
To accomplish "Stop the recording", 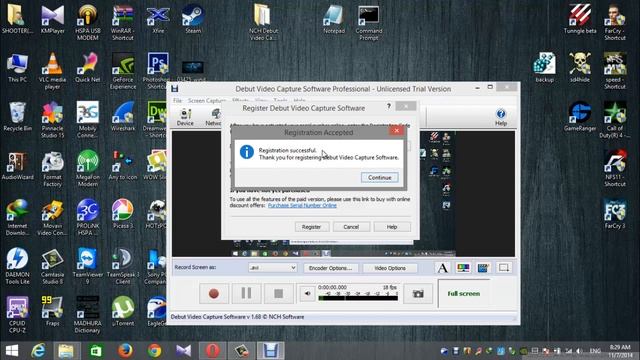I will point(278,293).
